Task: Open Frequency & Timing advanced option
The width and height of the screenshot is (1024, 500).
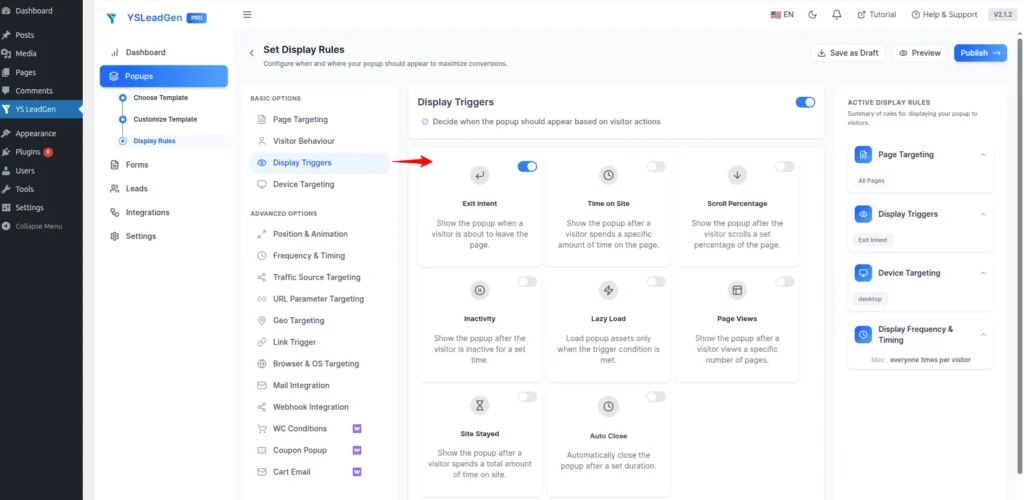Action: click(319, 256)
